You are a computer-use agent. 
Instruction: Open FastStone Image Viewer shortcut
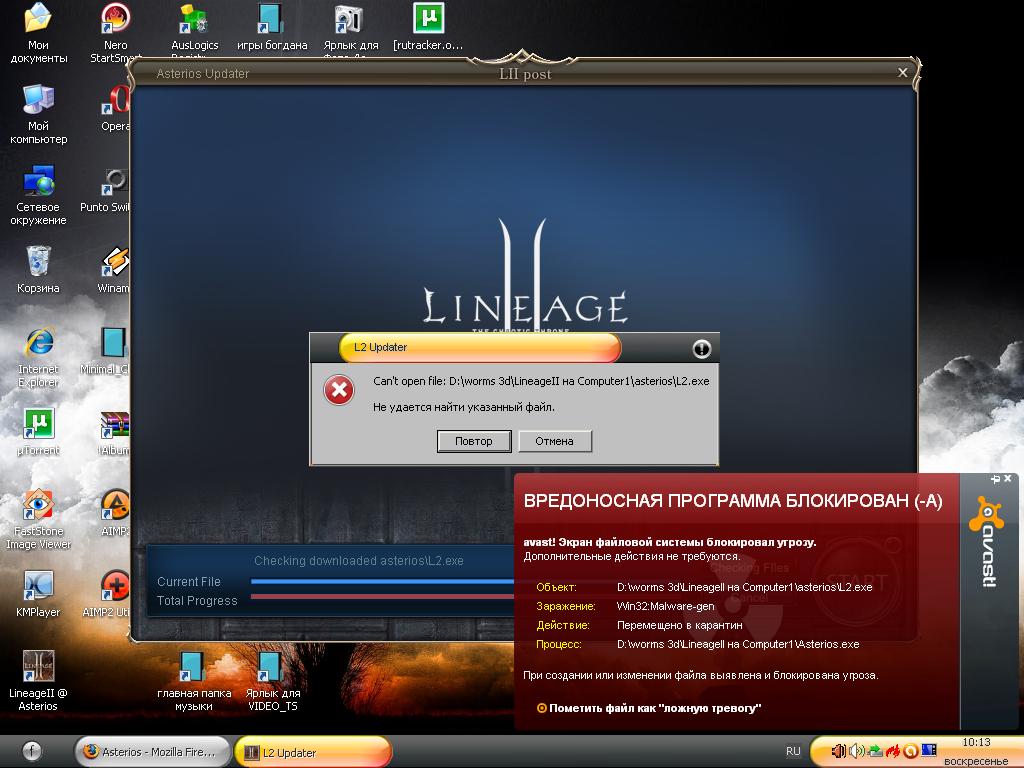tap(38, 519)
